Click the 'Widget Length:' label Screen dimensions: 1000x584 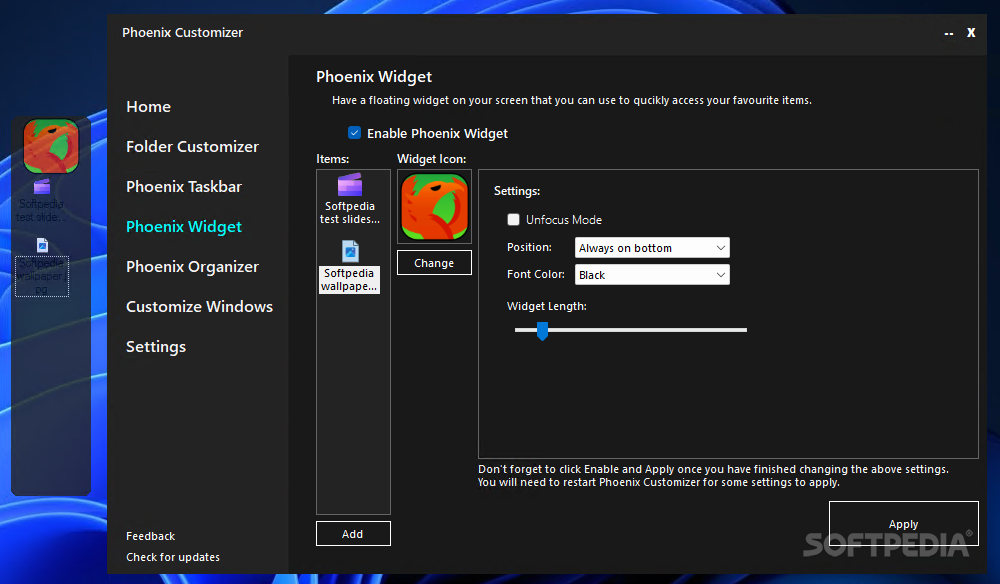tap(547, 306)
